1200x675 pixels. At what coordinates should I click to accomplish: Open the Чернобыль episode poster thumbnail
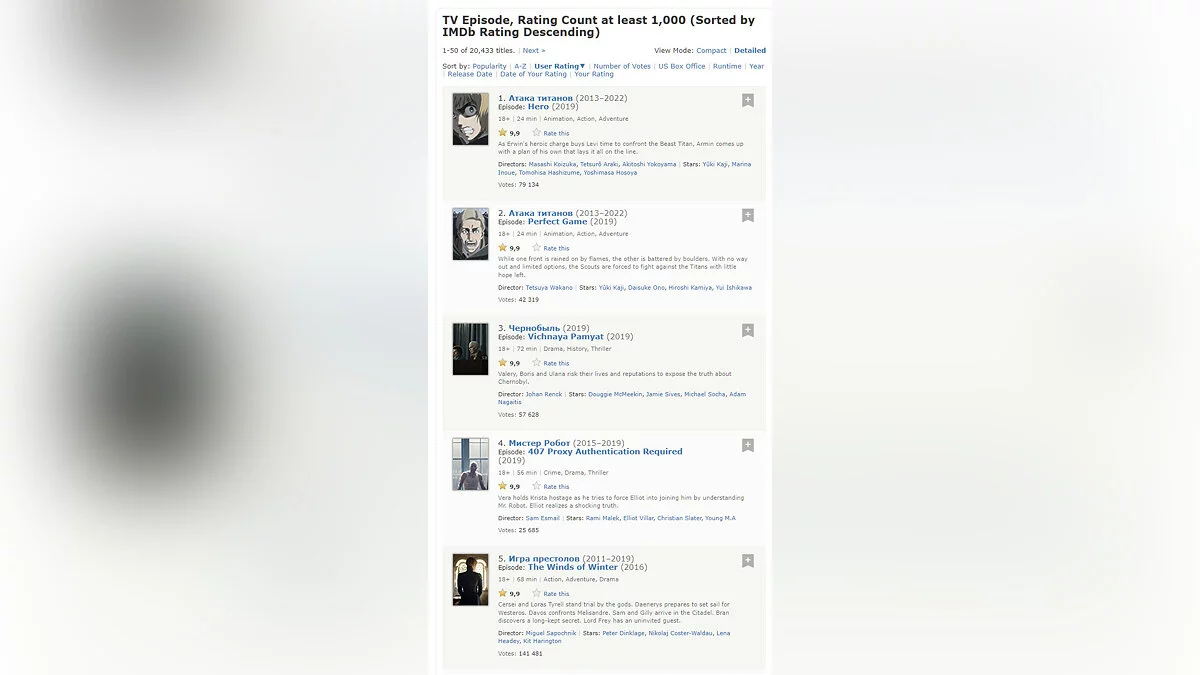click(470, 349)
